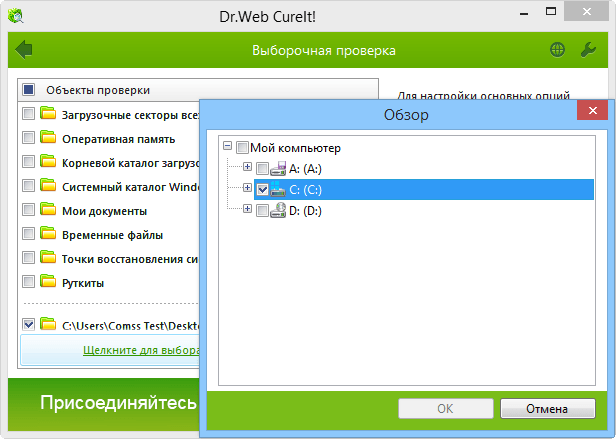The height and width of the screenshot is (439, 616).
Task: Check the Мой компьютер checkbox
Action: pyautogui.click(x=242, y=148)
